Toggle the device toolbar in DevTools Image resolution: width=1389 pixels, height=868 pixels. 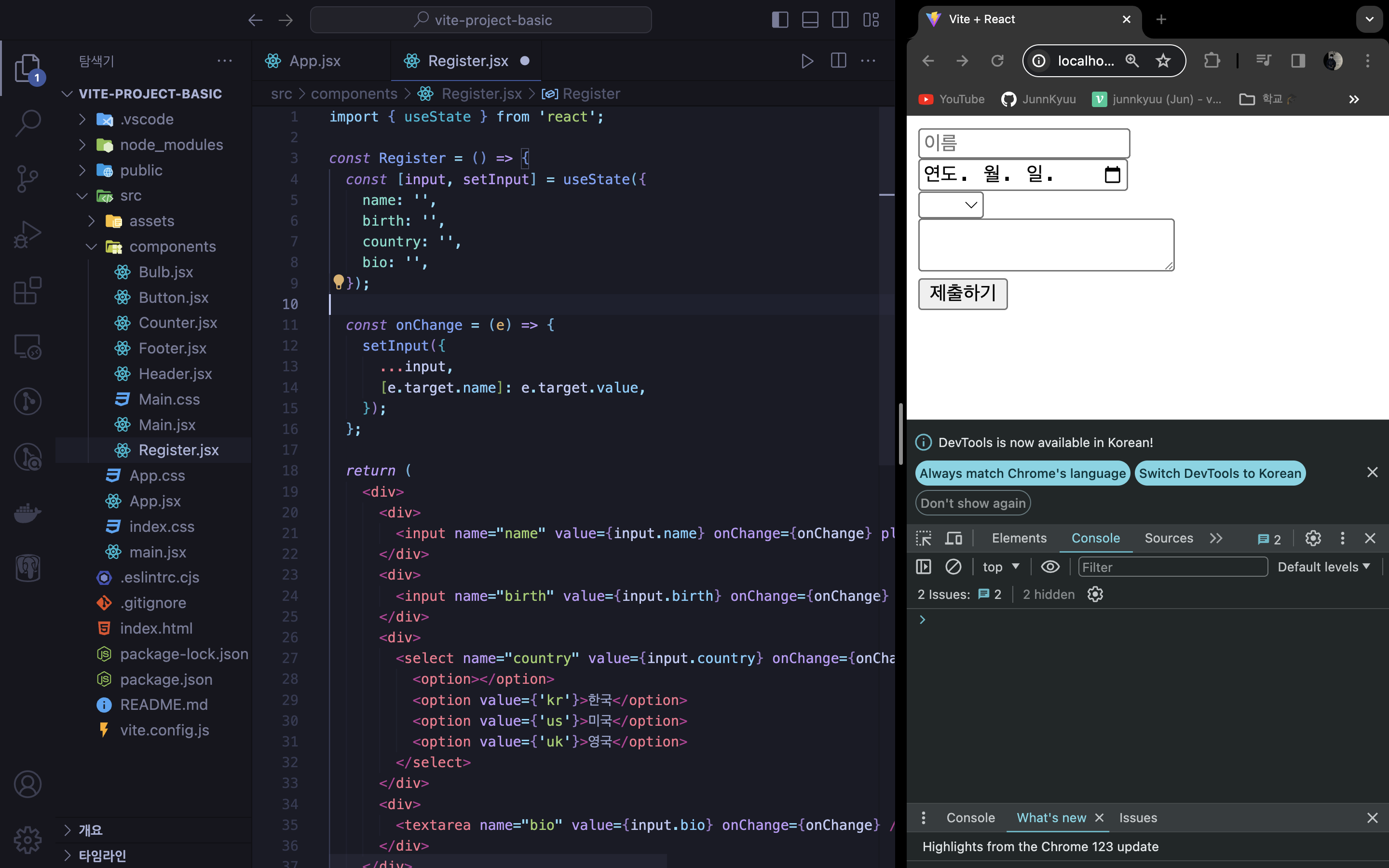[953, 539]
